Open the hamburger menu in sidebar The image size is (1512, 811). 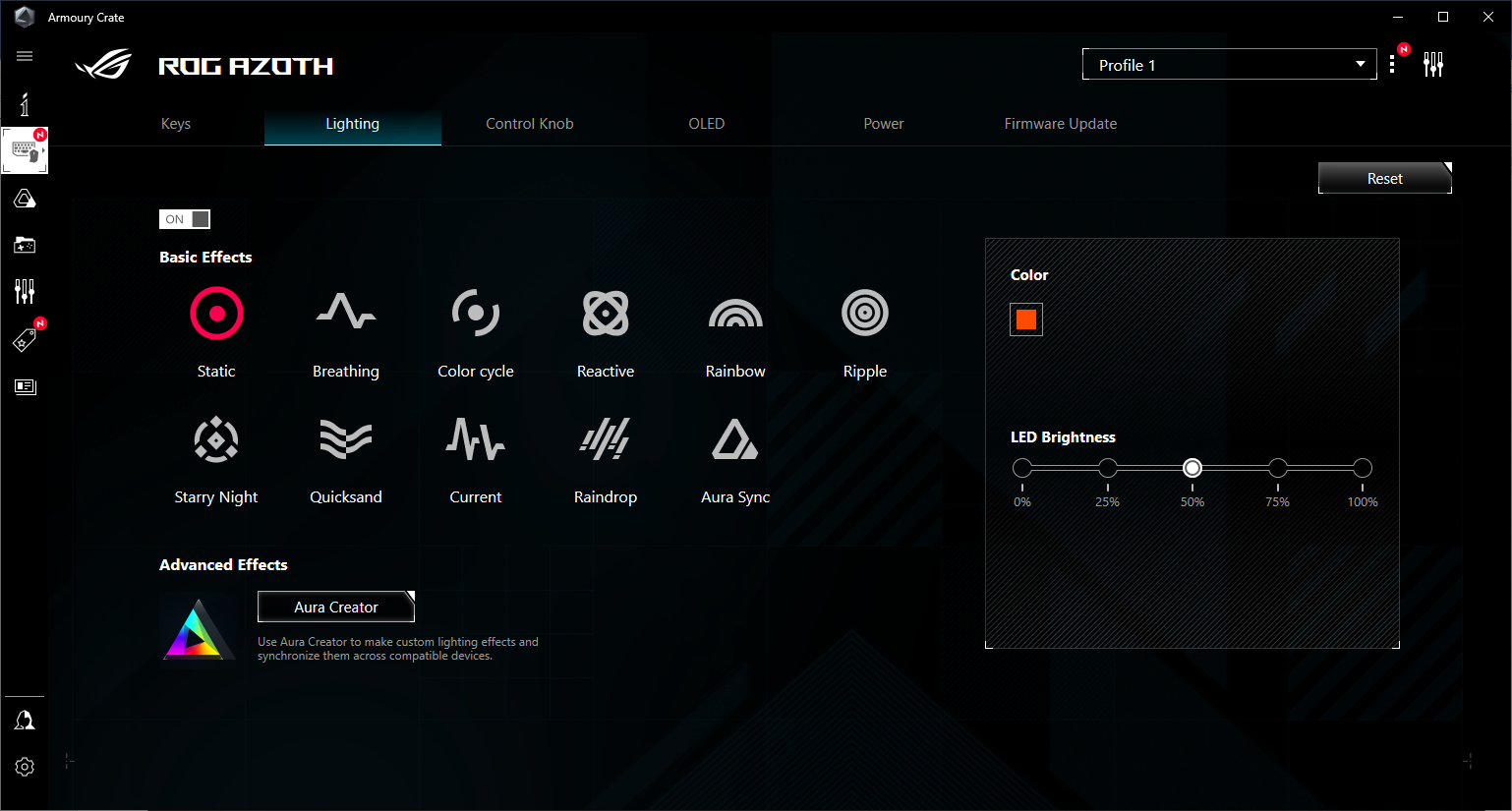[25, 56]
